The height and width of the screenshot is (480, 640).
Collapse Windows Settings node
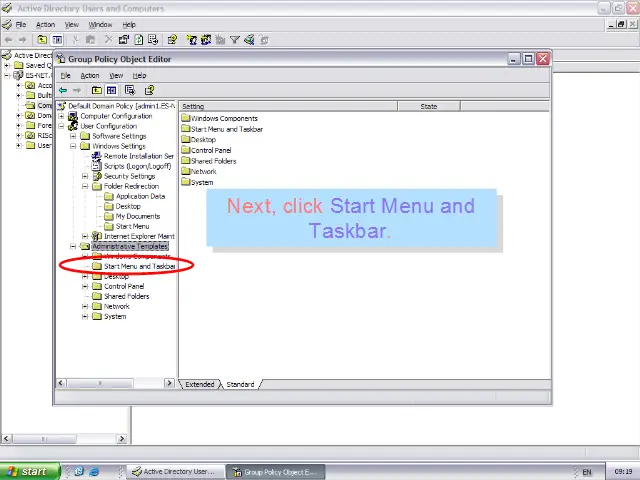pos(73,146)
